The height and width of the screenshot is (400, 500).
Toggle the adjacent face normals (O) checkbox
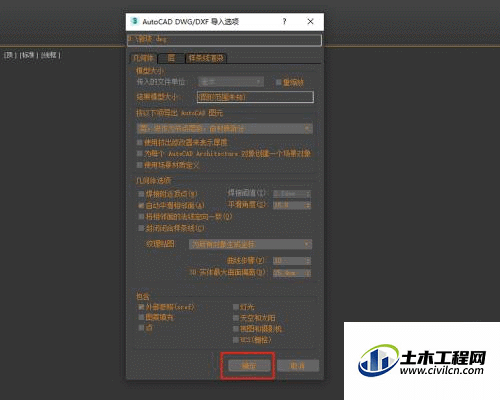click(x=141, y=217)
